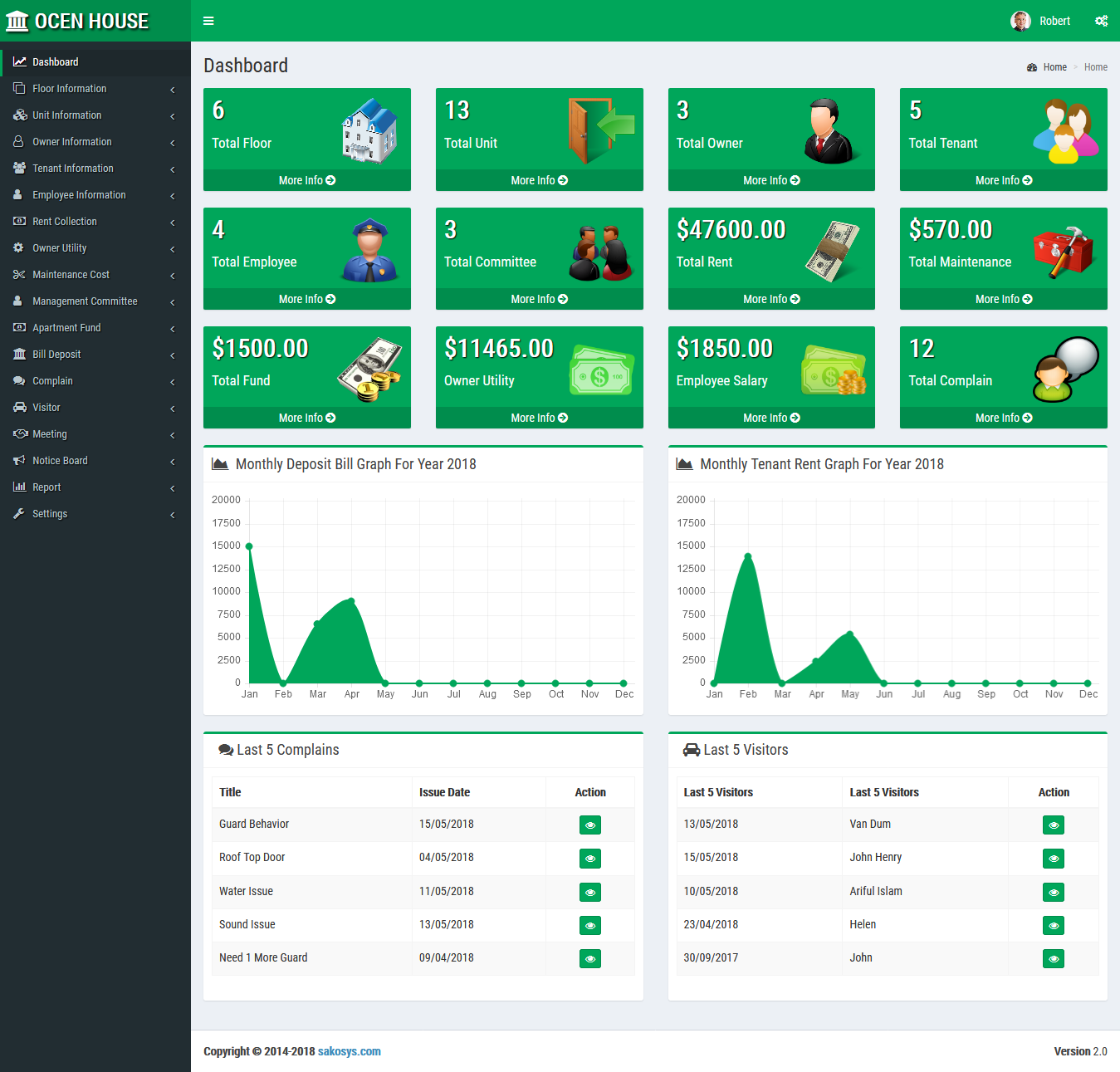
Task: Click the Total Floor building icon
Action: (369, 130)
